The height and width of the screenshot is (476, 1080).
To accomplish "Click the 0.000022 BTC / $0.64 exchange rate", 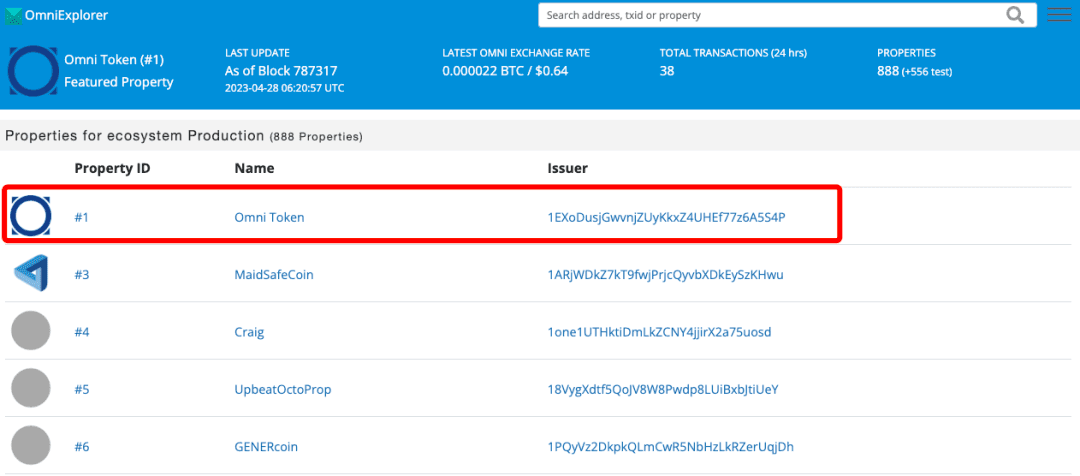I will click(x=505, y=71).
